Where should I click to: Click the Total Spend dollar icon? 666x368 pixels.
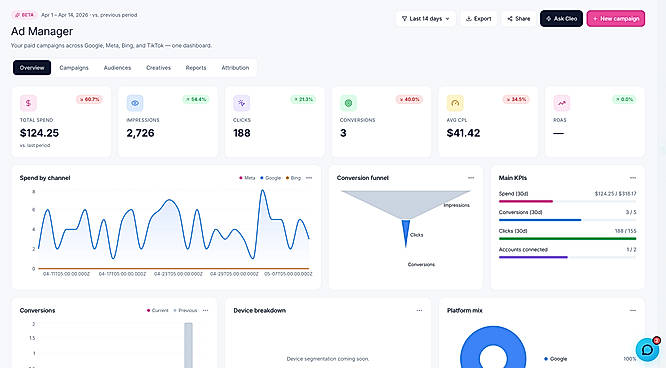coord(28,103)
